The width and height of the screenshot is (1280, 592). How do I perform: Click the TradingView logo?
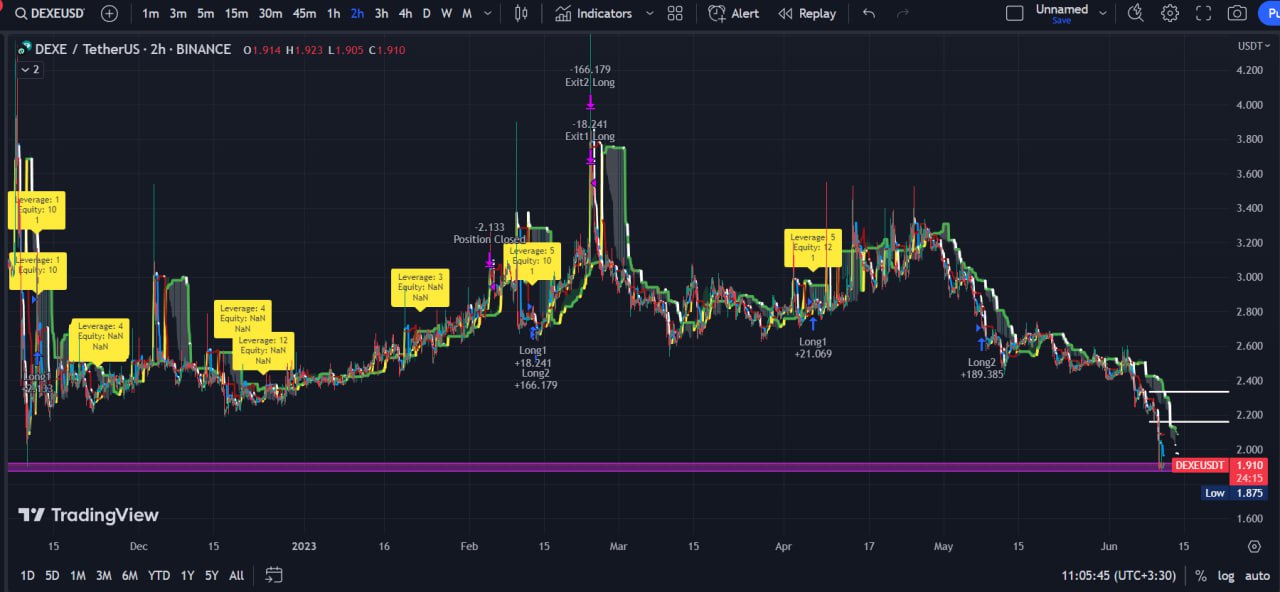click(x=88, y=515)
